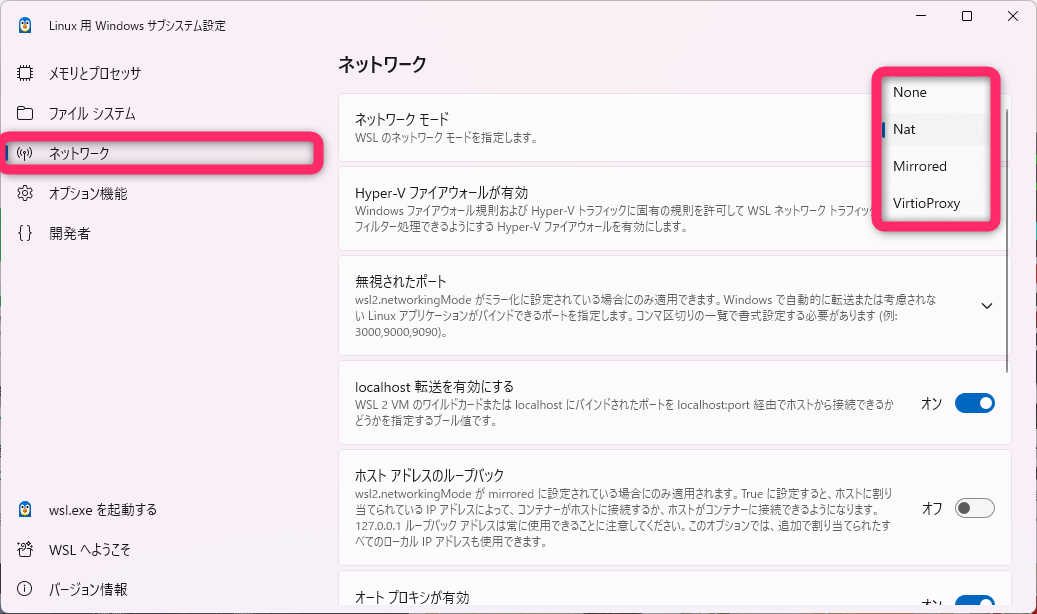The height and width of the screenshot is (614, 1037).
Task: Open the ファイル システム settings page
Action: click(x=162, y=113)
